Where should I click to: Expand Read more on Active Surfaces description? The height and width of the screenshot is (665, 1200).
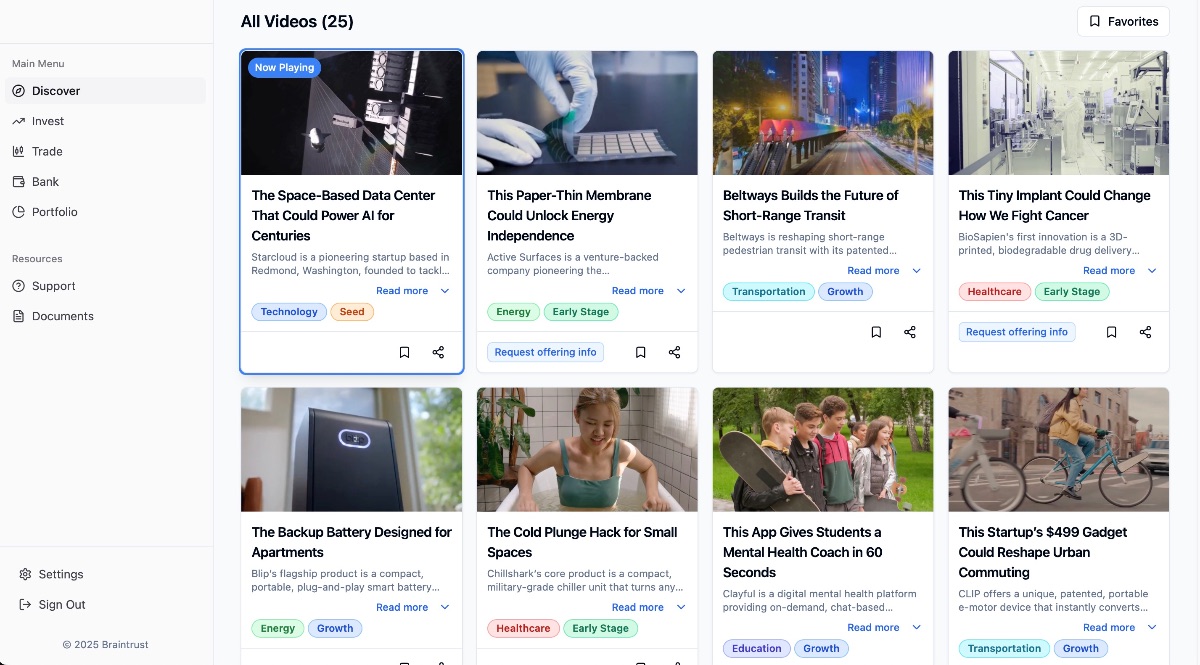[x=648, y=291]
